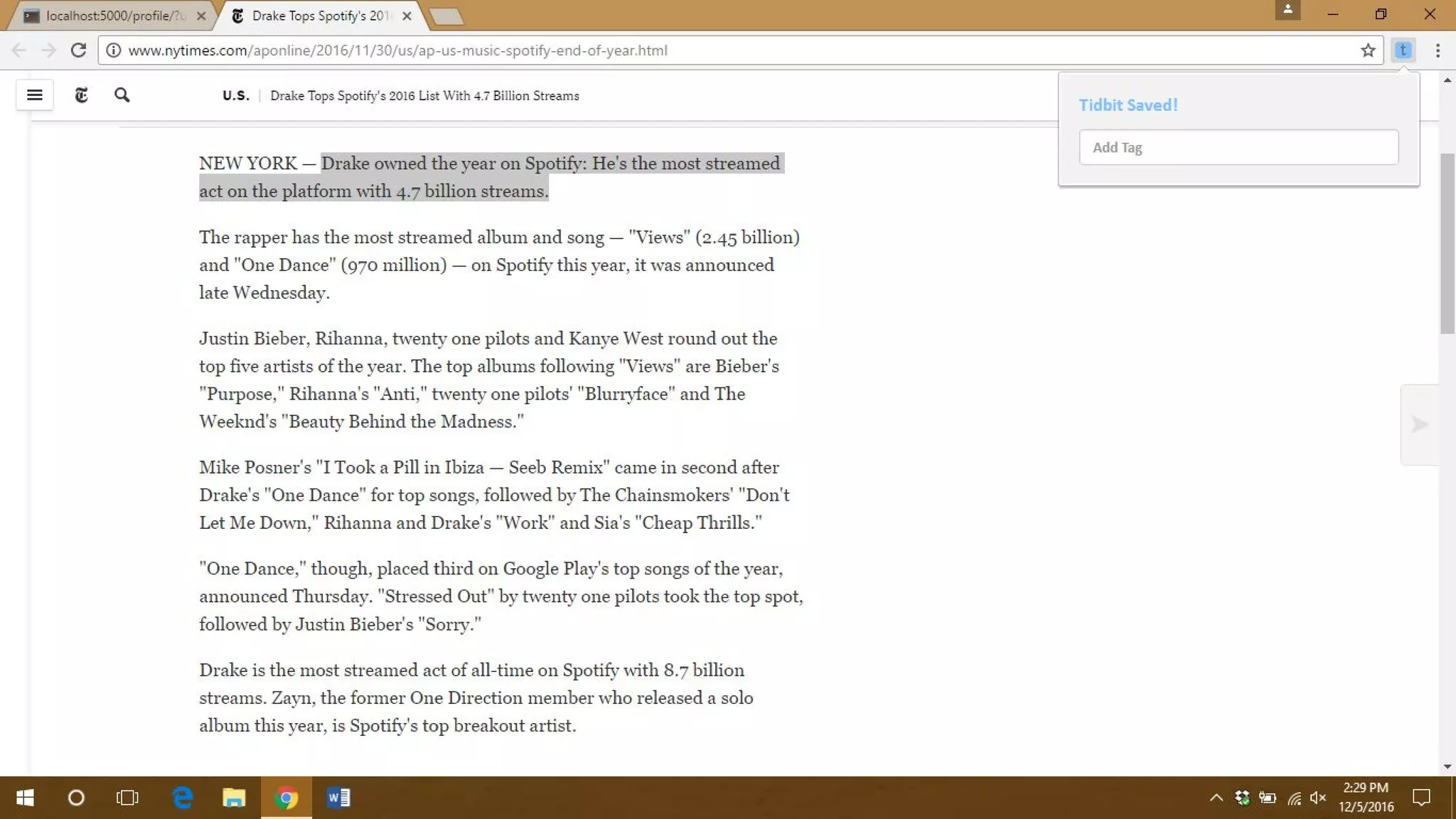1456x819 pixels.
Task: View site information icon in address bar
Action: pos(112,50)
